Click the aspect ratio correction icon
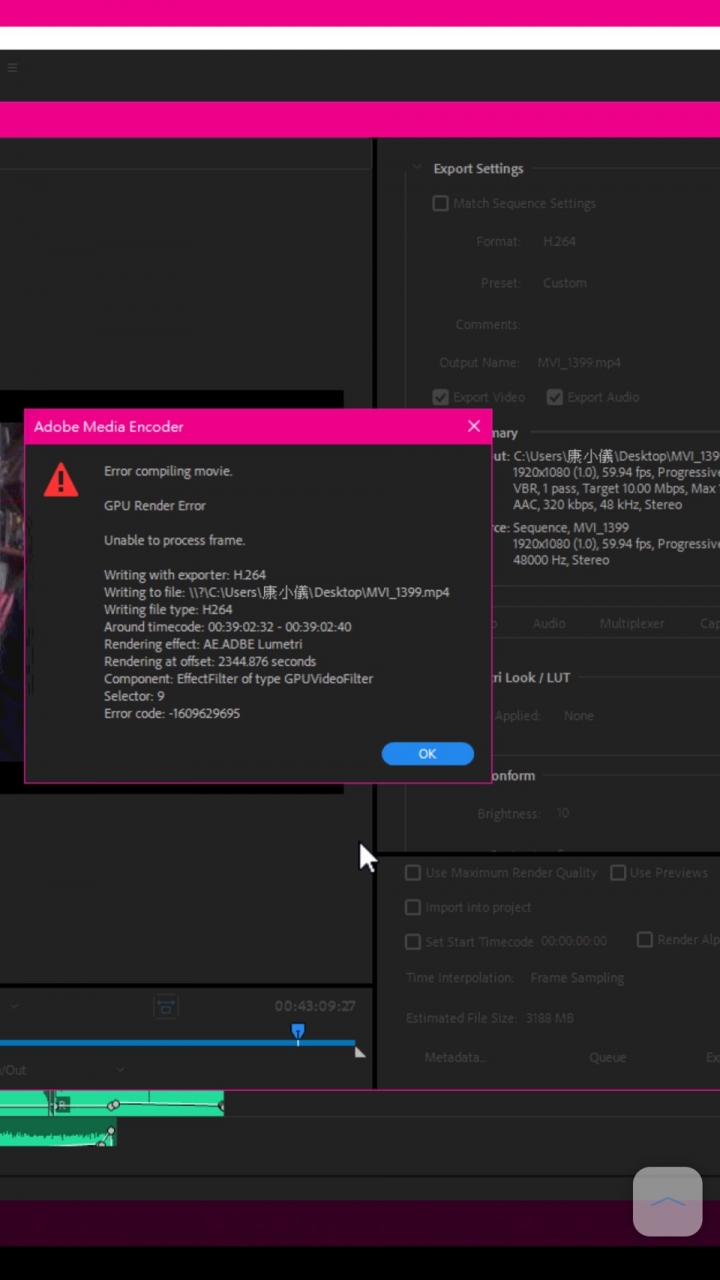Image resolution: width=720 pixels, height=1280 pixels. click(x=166, y=1006)
